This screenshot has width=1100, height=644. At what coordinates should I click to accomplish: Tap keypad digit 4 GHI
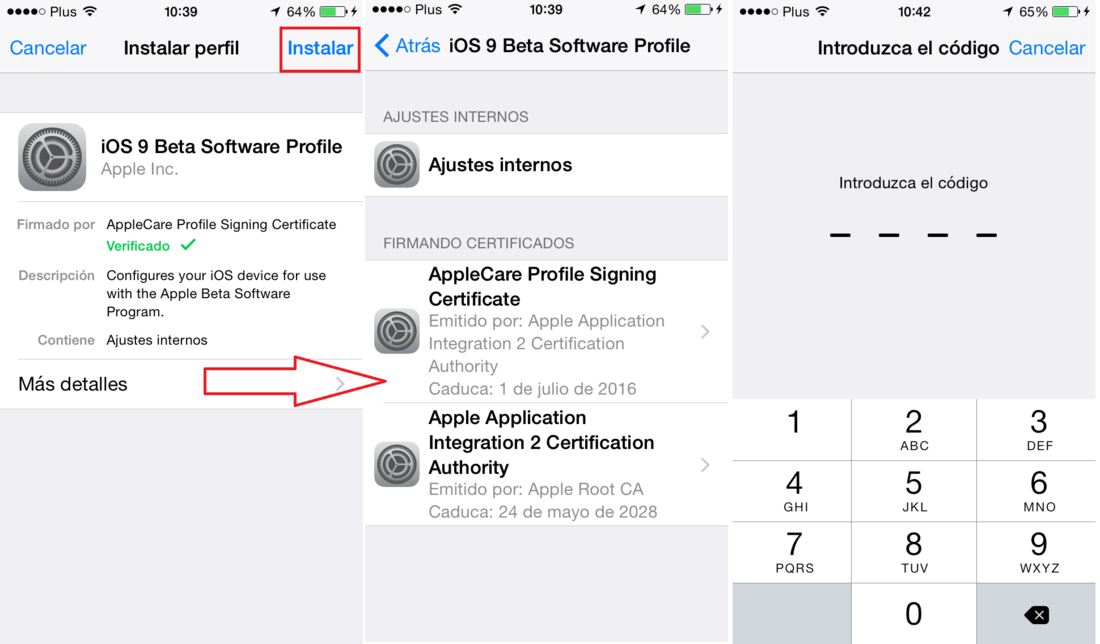pyautogui.click(x=792, y=491)
